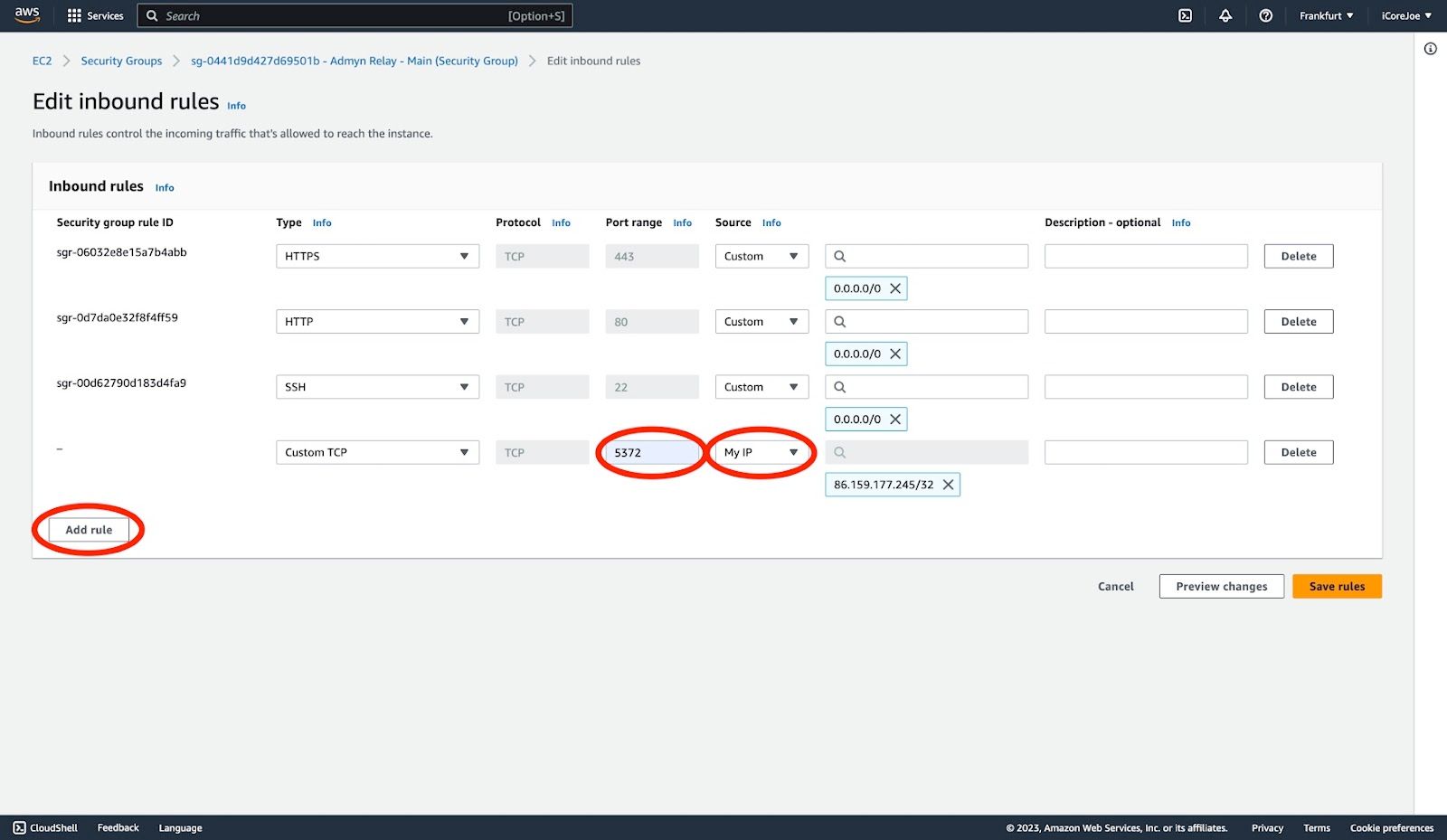
Task: Click Add rule button
Action: pos(89,530)
